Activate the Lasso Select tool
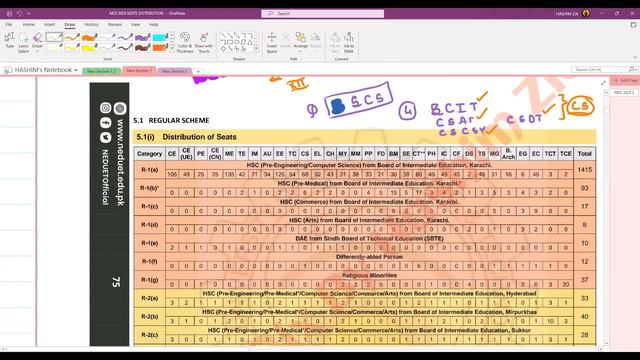Screen dimensions: 640x360 (x=24, y=43)
